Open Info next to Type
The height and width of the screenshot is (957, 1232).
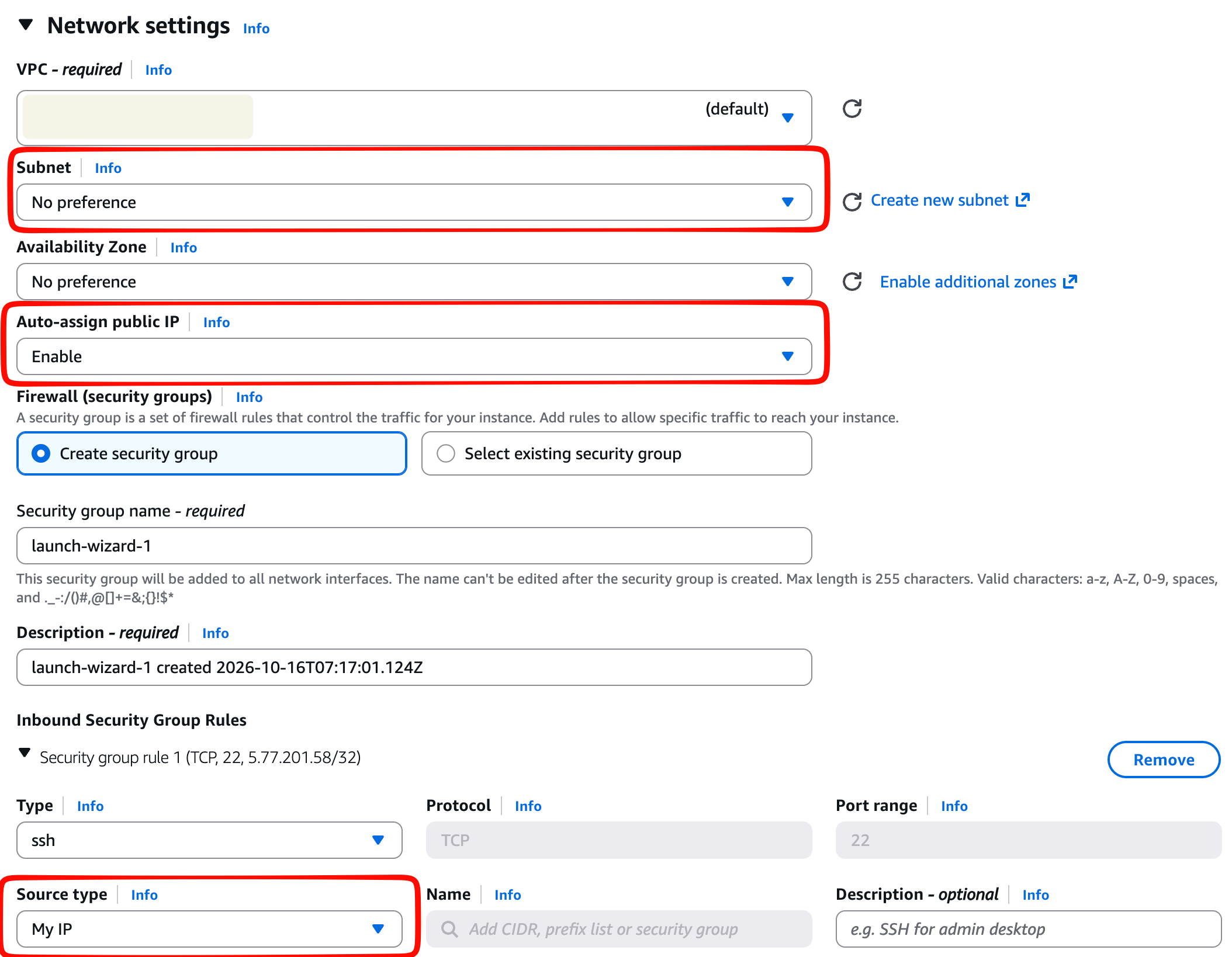[x=90, y=806]
